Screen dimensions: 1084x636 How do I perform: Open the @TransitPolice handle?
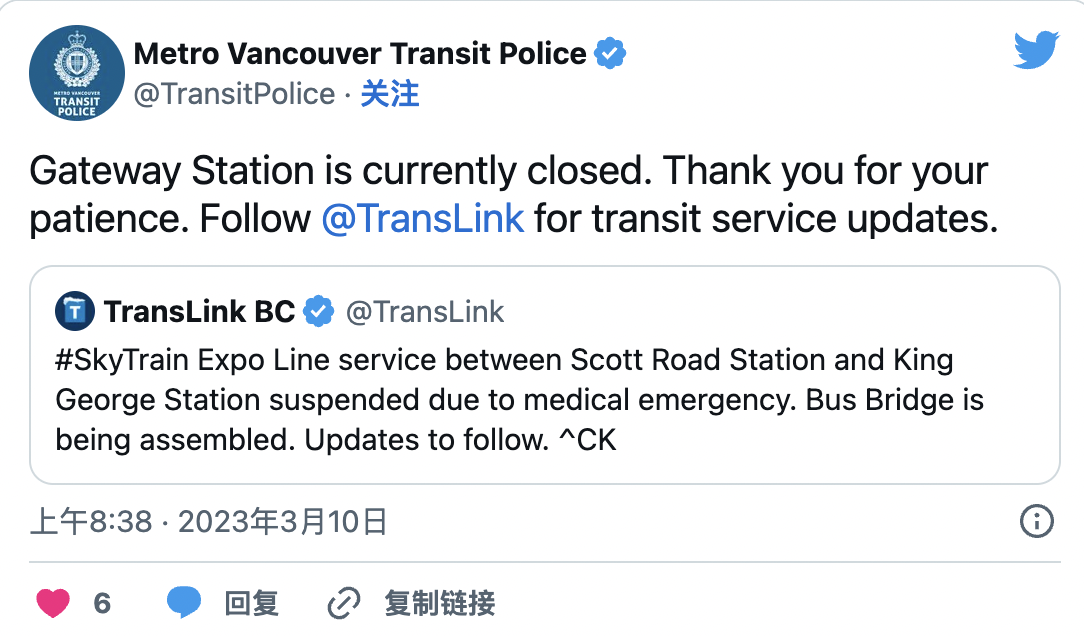pos(234,94)
